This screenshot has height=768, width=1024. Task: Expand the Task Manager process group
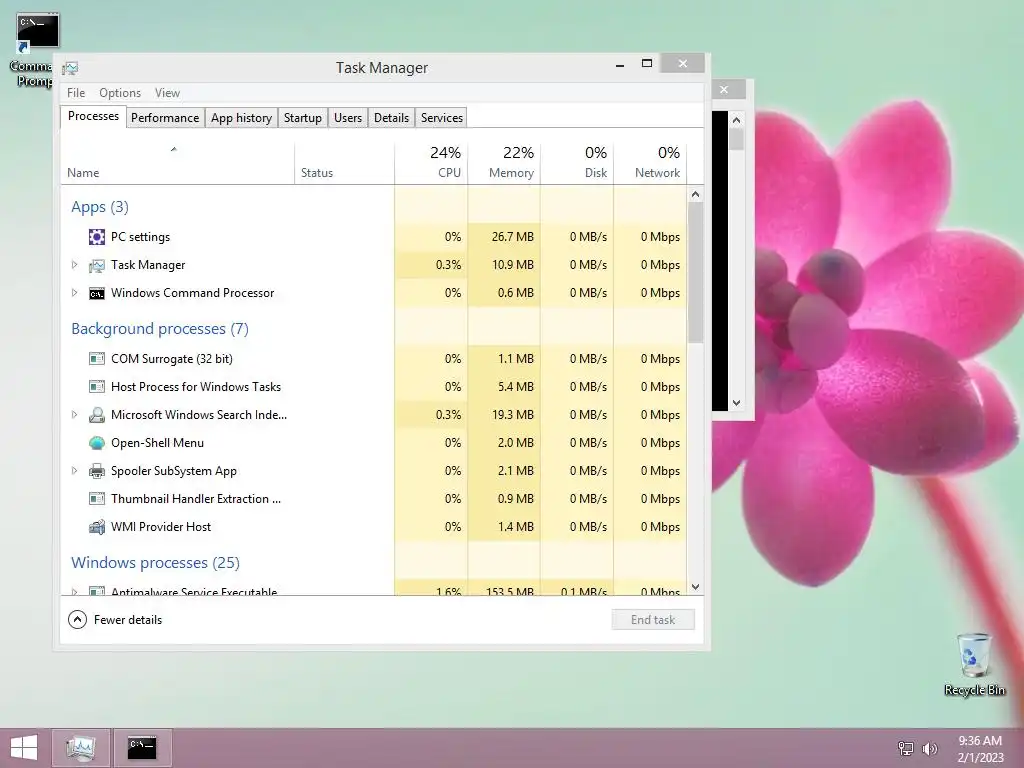(74, 265)
